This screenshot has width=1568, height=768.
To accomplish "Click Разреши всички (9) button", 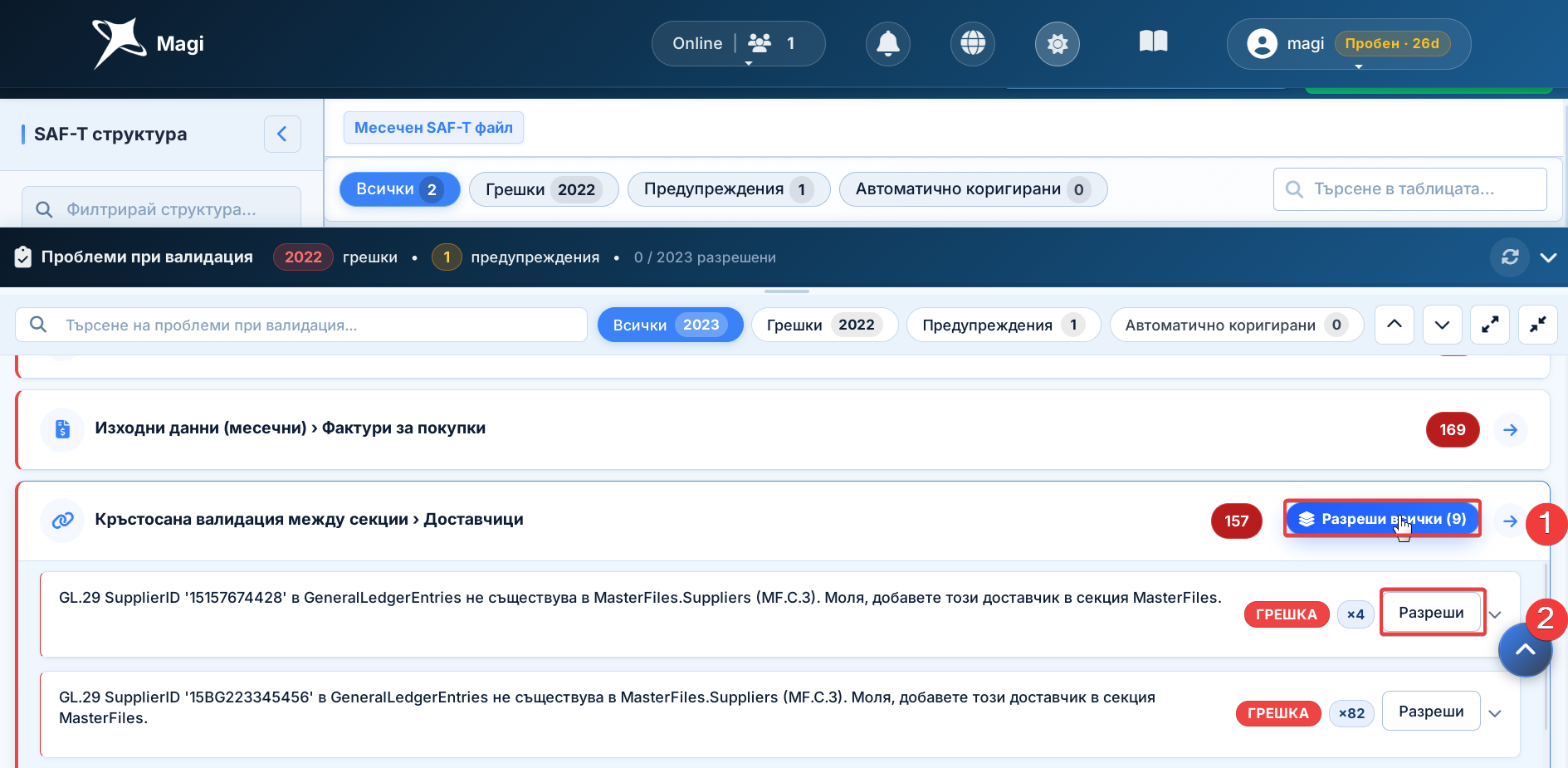I will (x=1382, y=519).
